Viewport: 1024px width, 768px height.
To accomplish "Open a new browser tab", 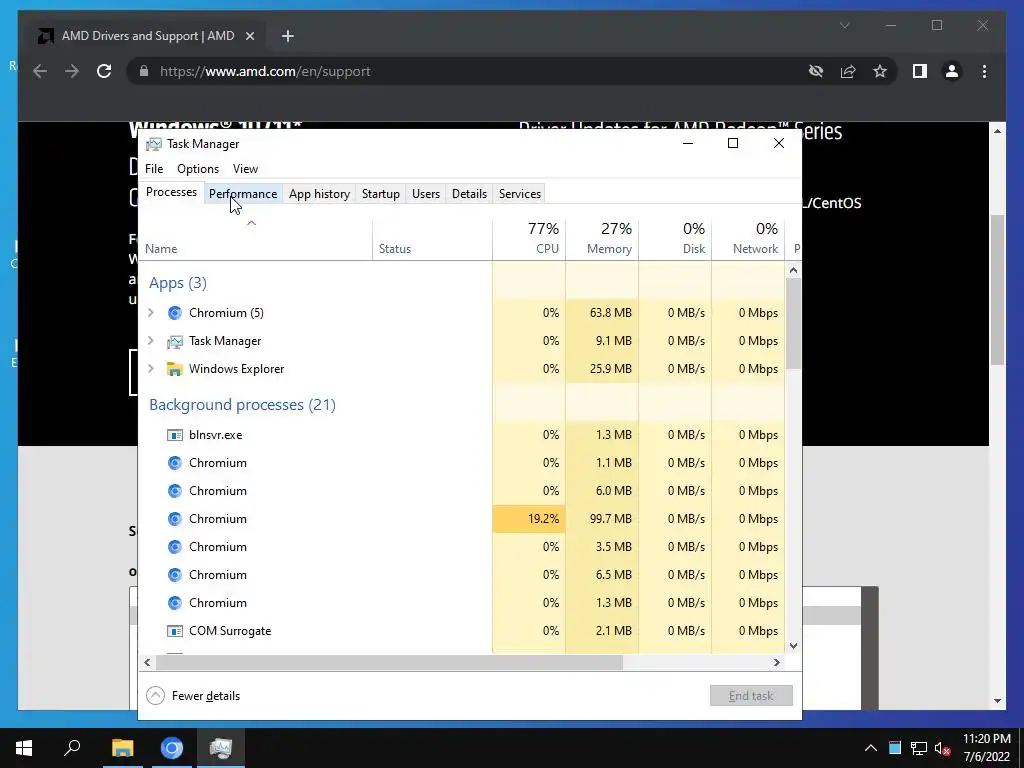I will 287,36.
